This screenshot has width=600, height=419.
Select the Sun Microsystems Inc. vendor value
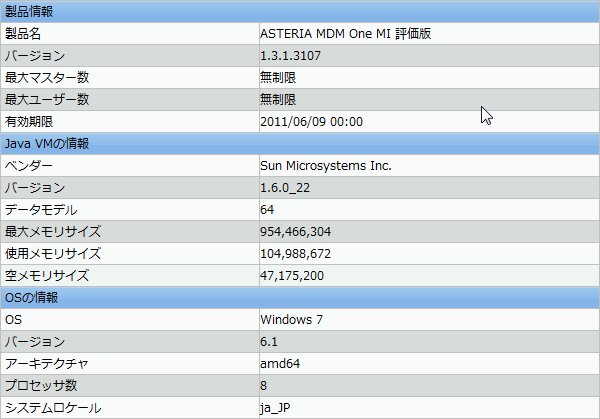pyautogui.click(x=326, y=166)
